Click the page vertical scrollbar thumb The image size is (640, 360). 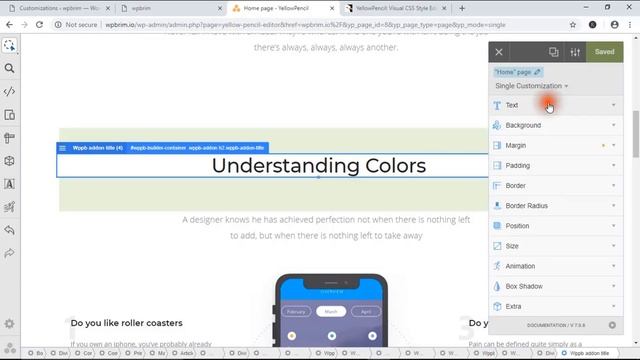point(636,134)
